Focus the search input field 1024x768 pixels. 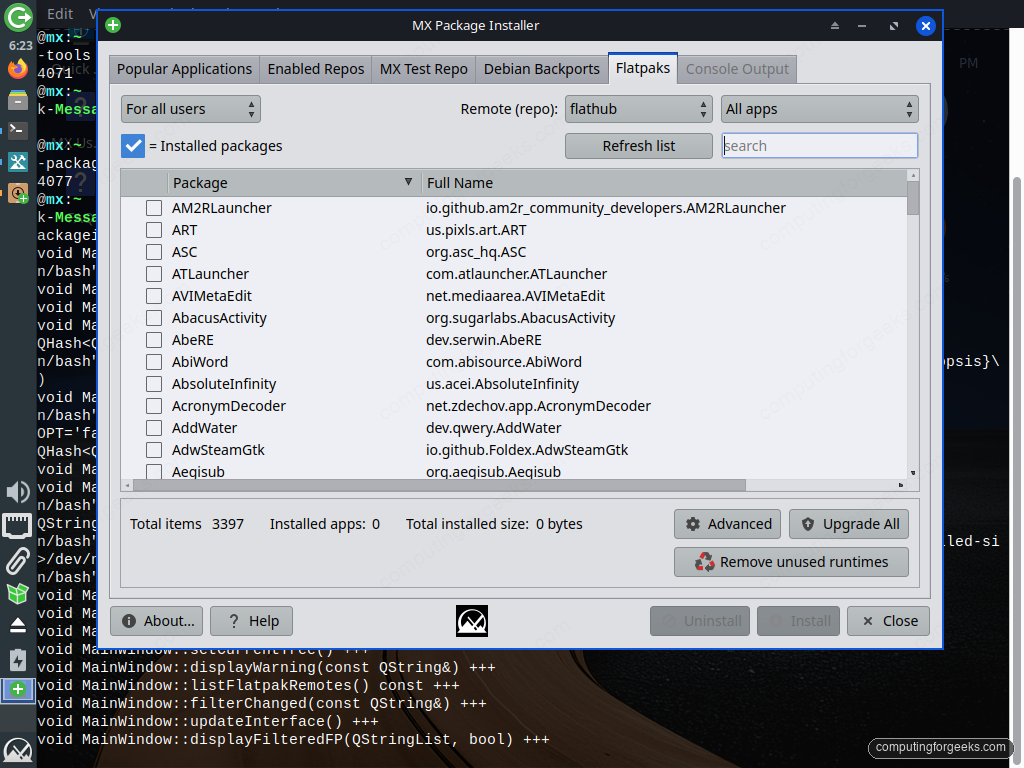point(820,146)
